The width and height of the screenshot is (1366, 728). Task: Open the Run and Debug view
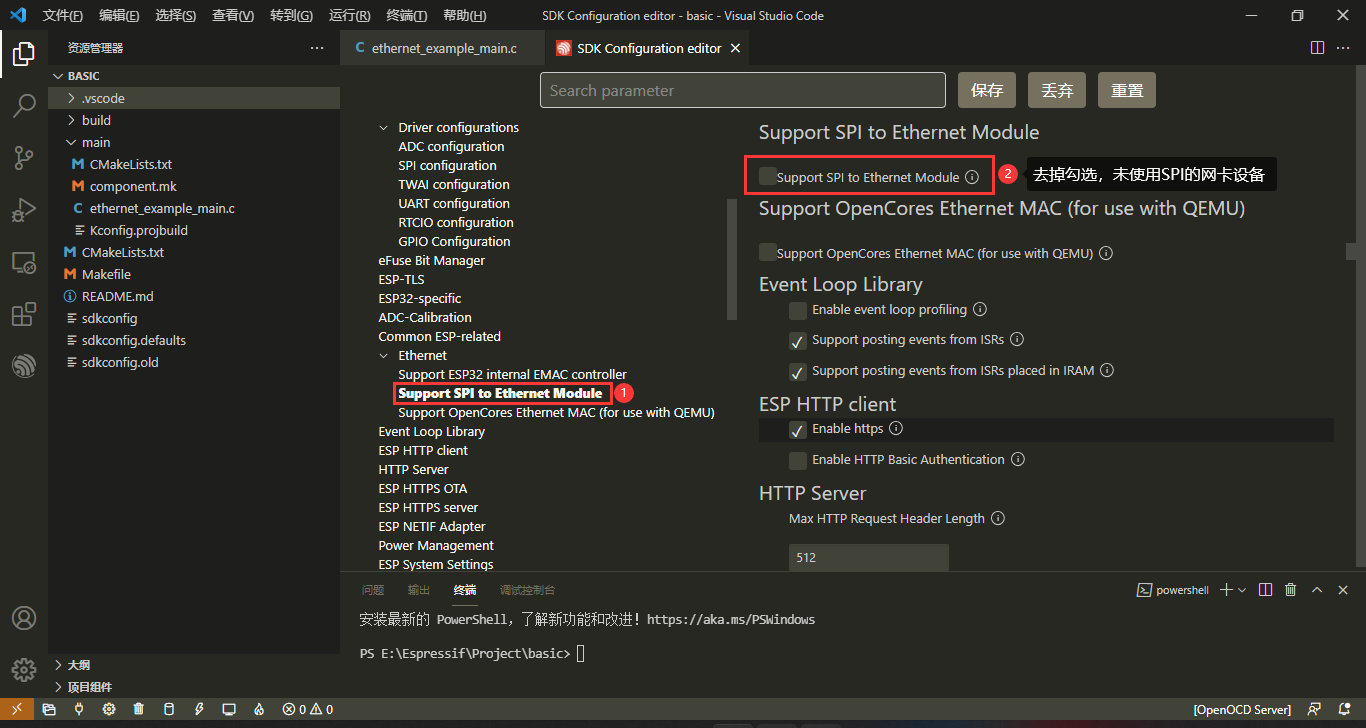pyautogui.click(x=24, y=210)
